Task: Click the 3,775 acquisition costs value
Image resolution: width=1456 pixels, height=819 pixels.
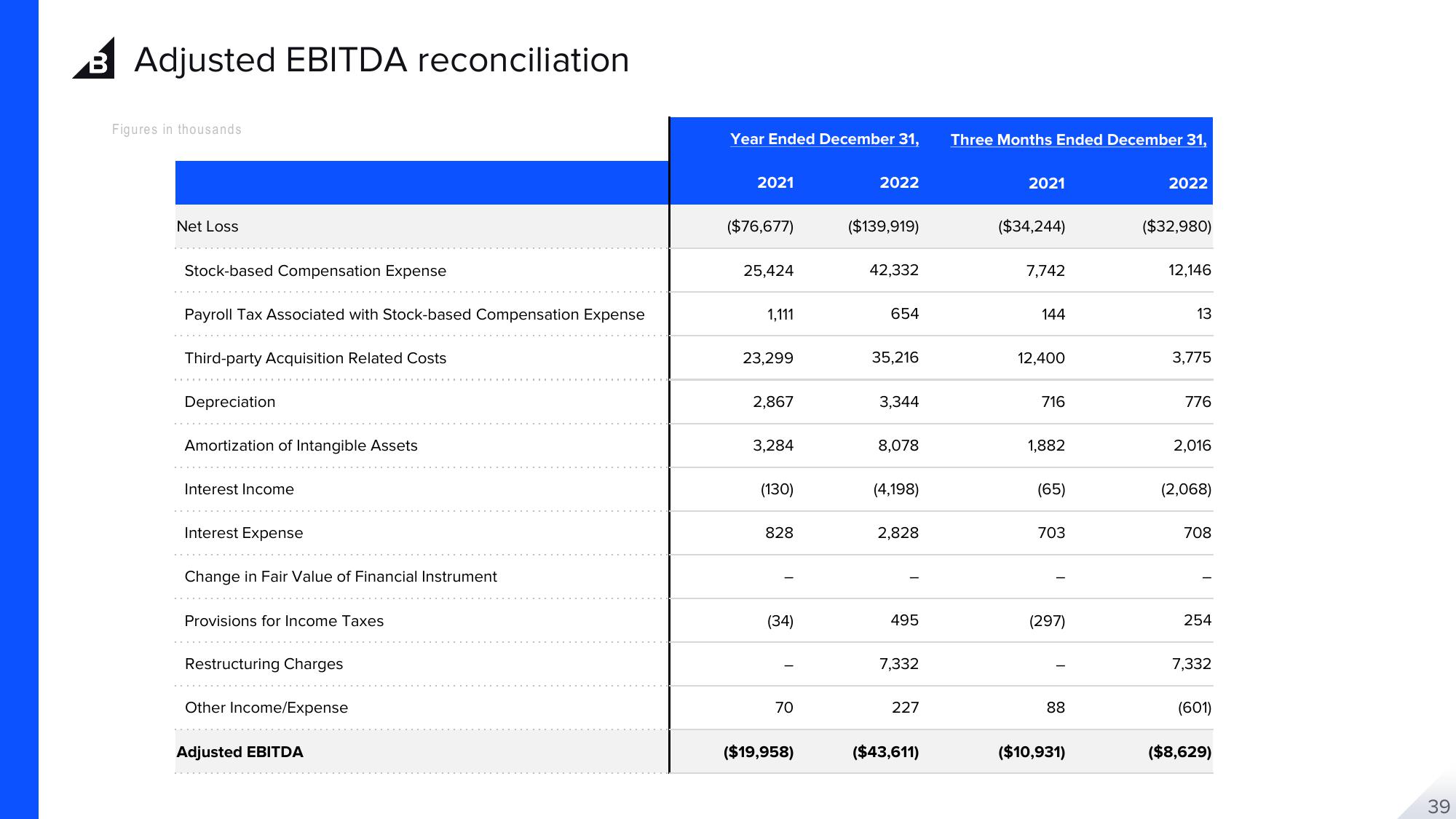Action: (x=1192, y=357)
